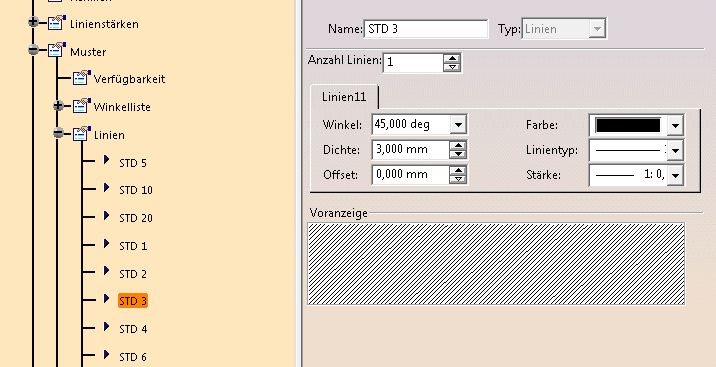Click the Winkelliste node icon

click(x=81, y=106)
